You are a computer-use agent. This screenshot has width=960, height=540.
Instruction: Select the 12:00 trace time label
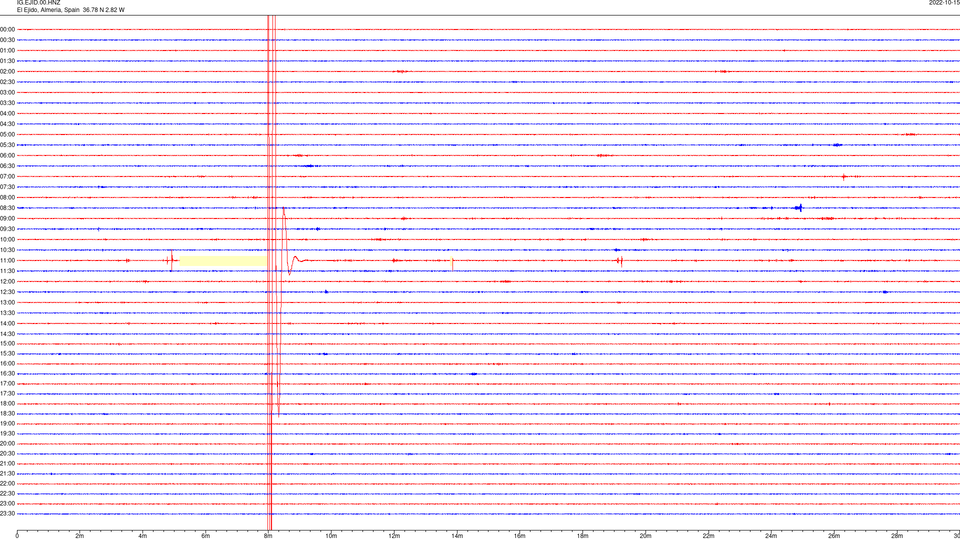7,282
